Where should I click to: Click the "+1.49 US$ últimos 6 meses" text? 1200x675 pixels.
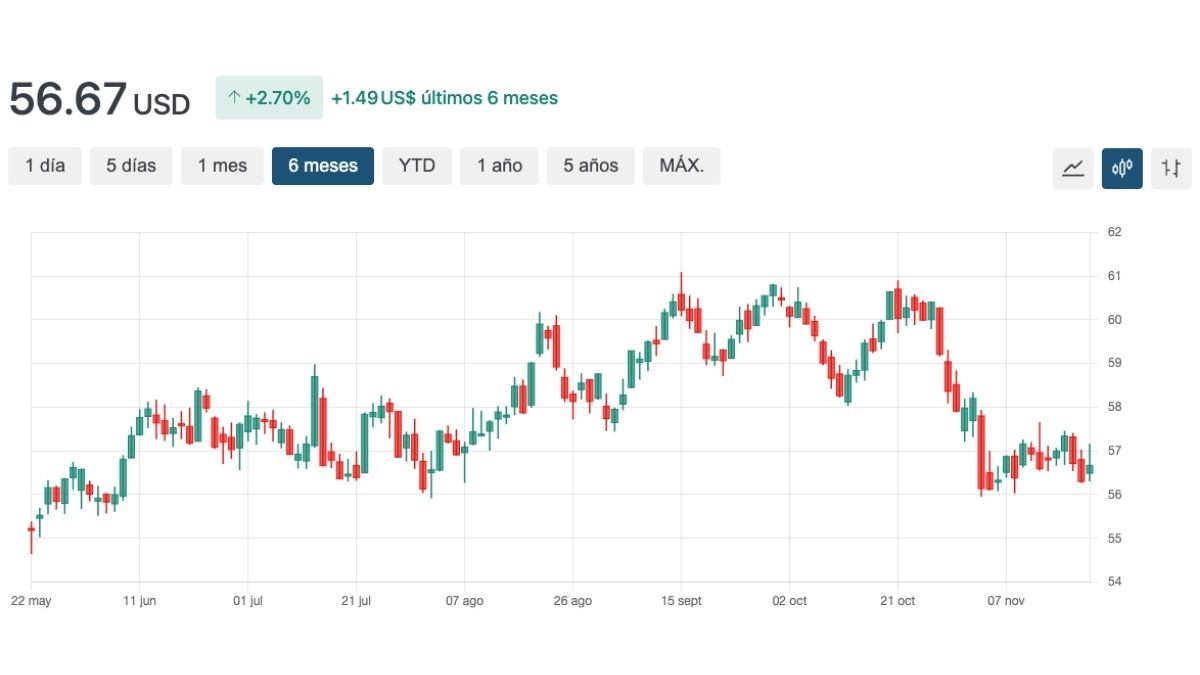tap(447, 98)
